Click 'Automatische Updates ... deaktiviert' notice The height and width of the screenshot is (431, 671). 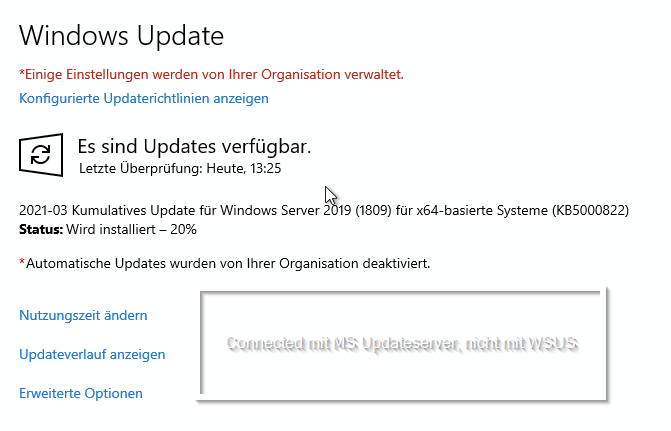pyautogui.click(x=228, y=263)
